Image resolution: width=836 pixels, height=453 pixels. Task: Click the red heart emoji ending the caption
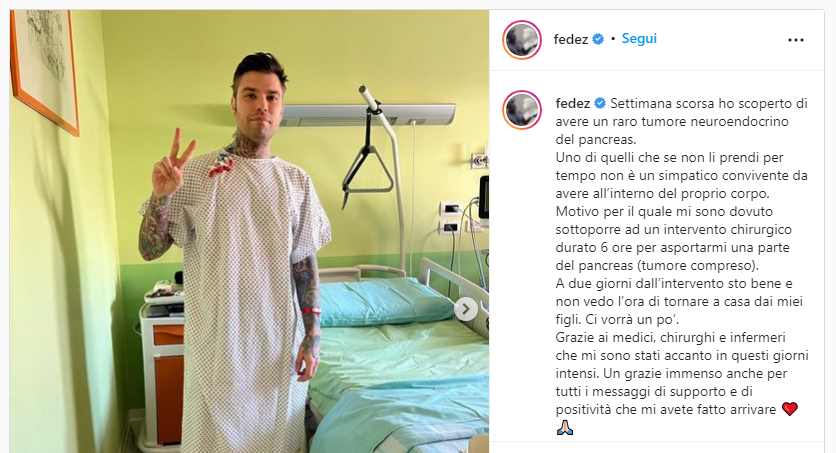[790, 409]
